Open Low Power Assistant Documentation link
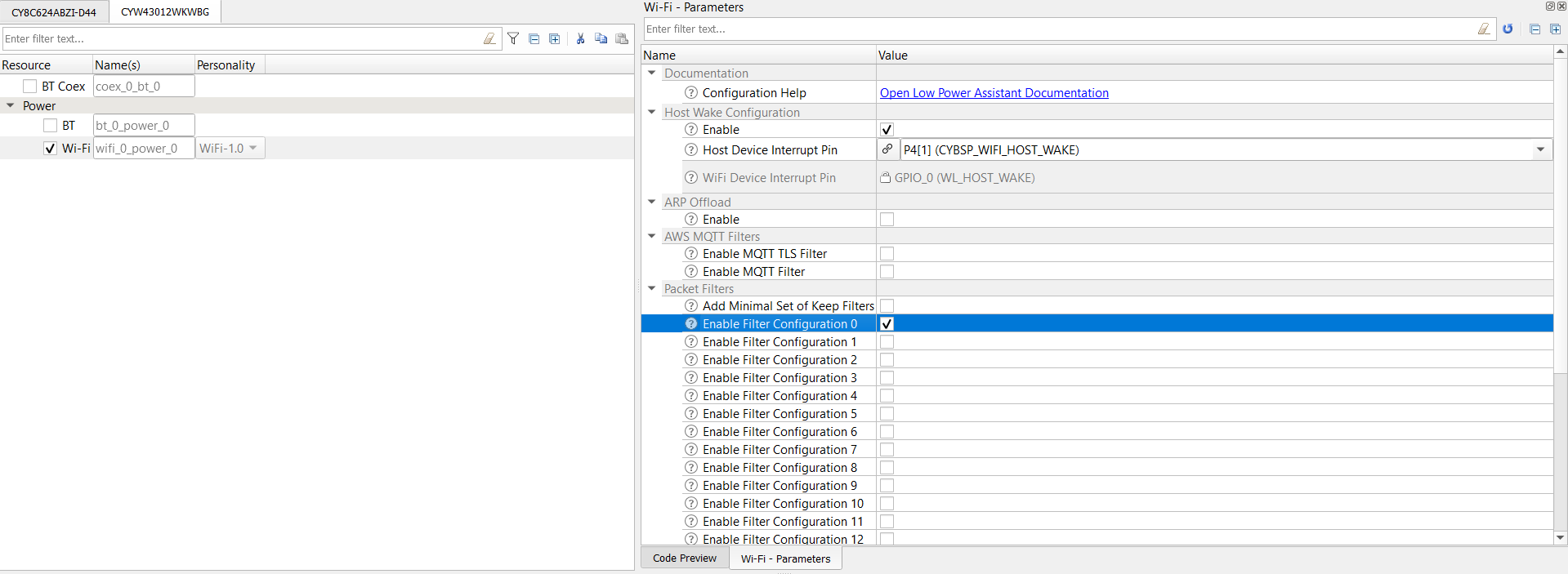The image size is (1568, 574). 994,92
